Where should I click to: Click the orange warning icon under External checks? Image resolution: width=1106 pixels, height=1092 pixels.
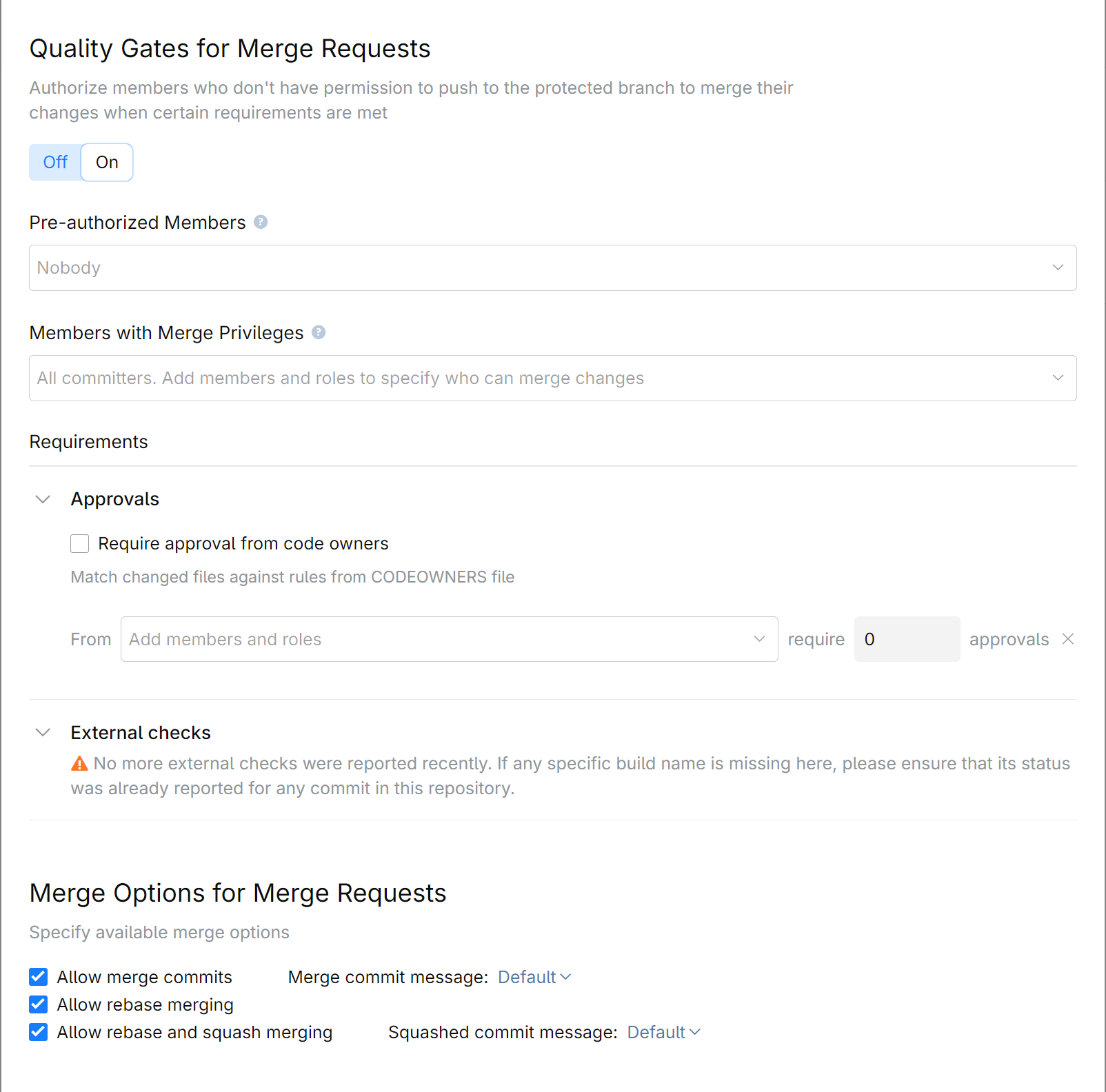[x=80, y=764]
